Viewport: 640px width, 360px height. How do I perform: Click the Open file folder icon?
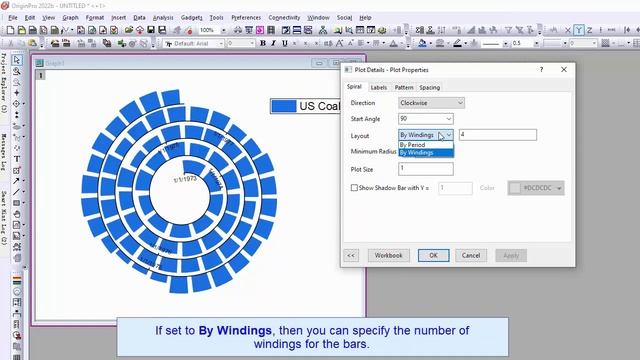[x=129, y=30]
